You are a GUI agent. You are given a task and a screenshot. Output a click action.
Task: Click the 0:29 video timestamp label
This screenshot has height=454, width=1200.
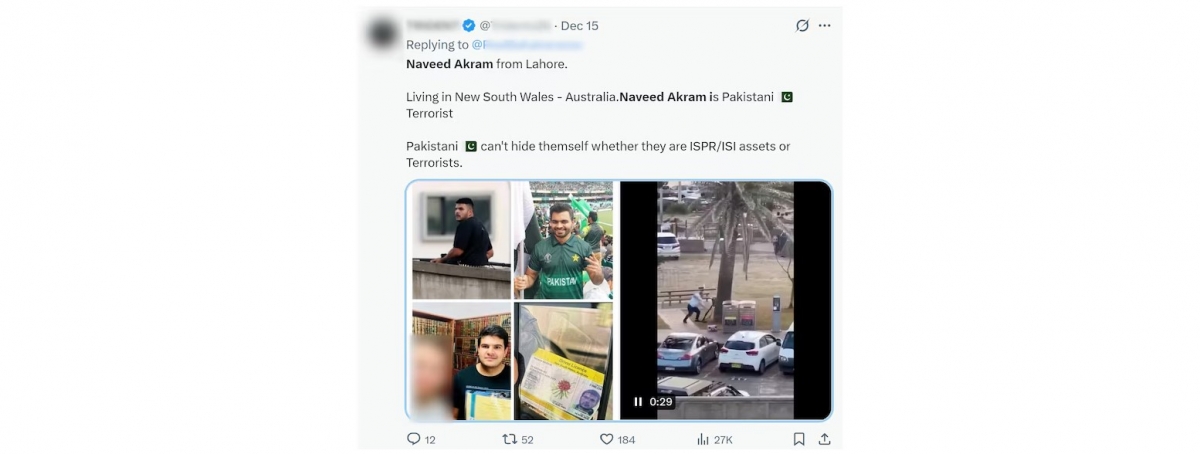(661, 402)
